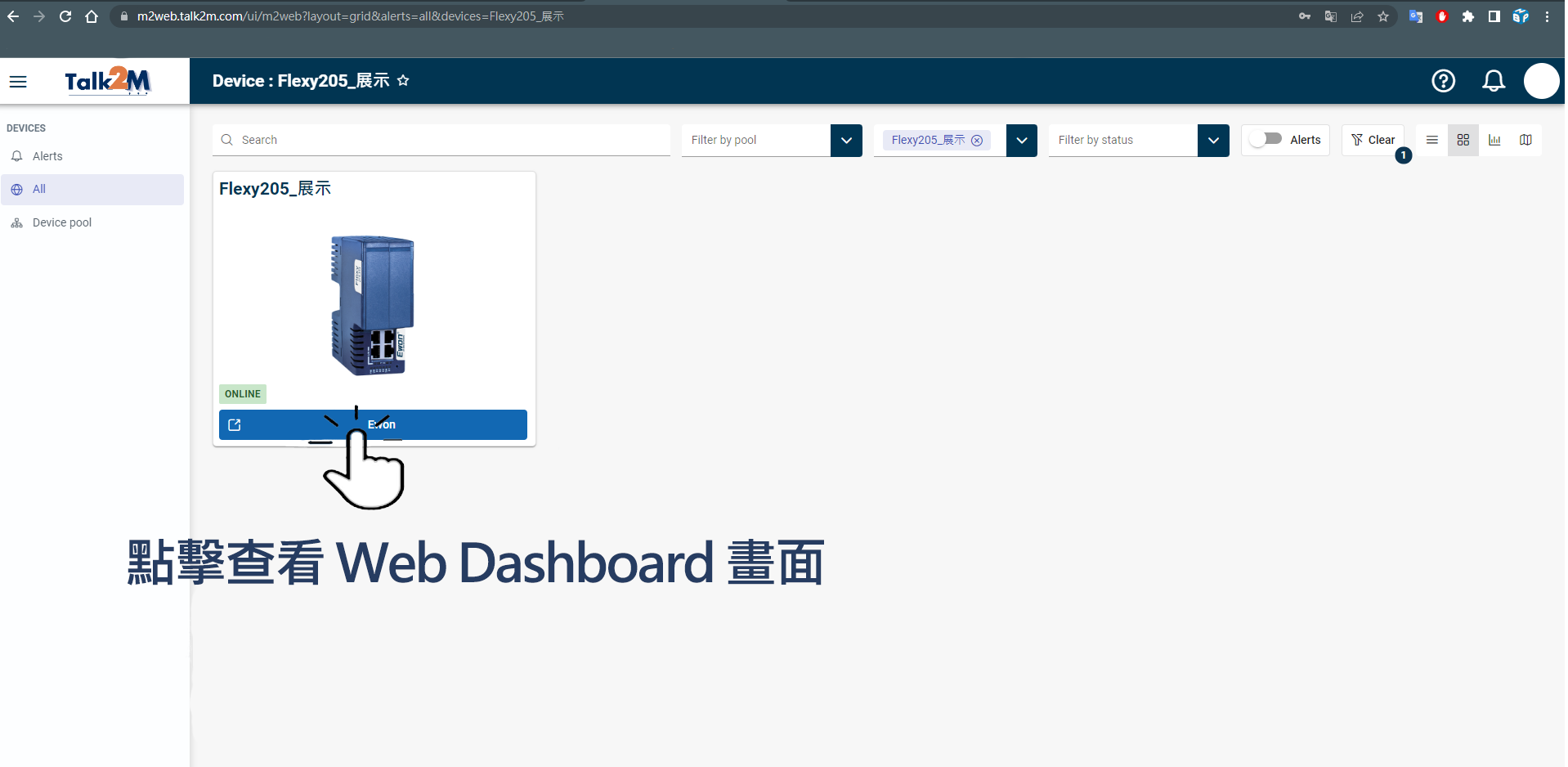This screenshot has width=1568, height=767.
Task: Reload the browser page
Action: [x=65, y=16]
